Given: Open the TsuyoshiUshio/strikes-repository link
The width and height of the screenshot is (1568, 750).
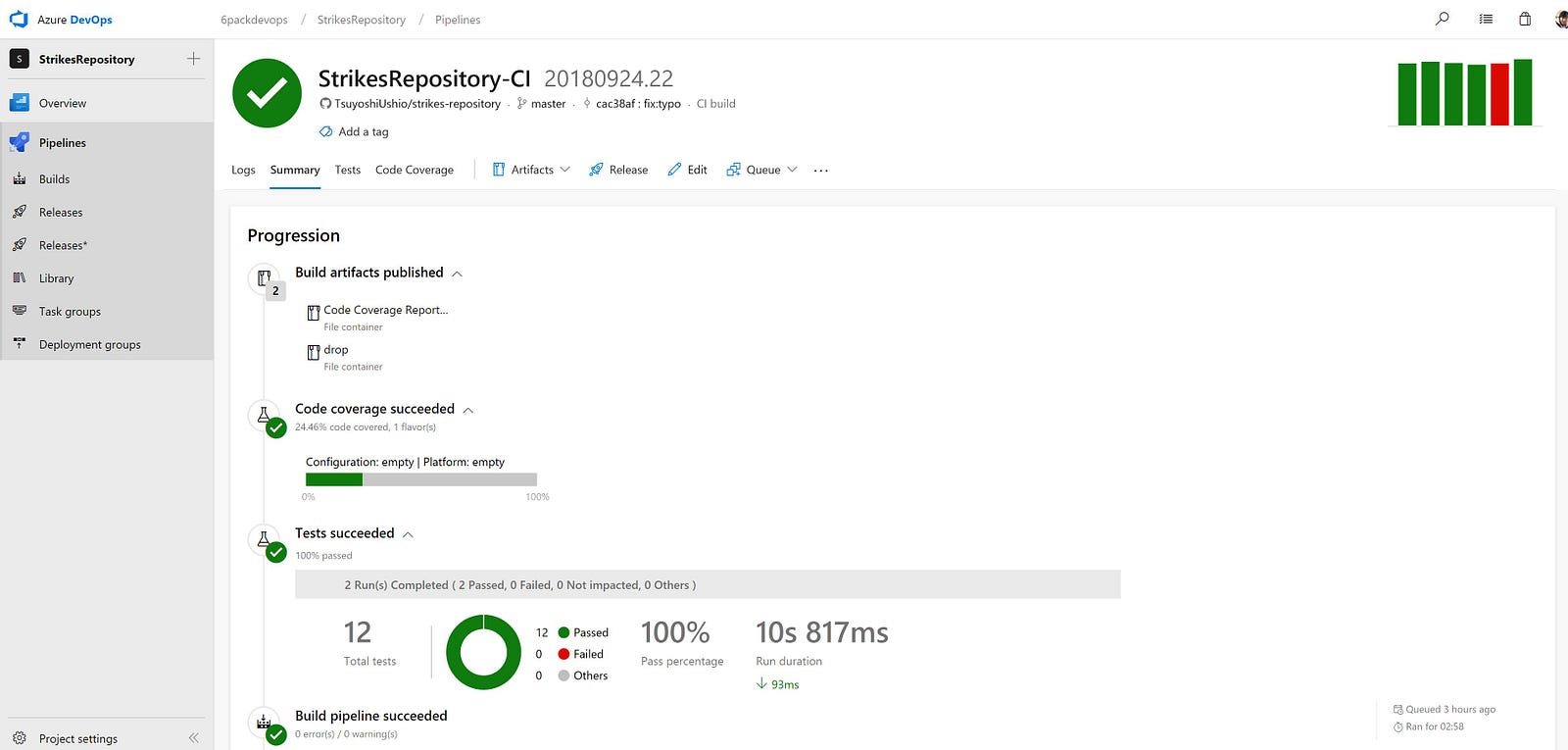Looking at the screenshot, I should [417, 103].
